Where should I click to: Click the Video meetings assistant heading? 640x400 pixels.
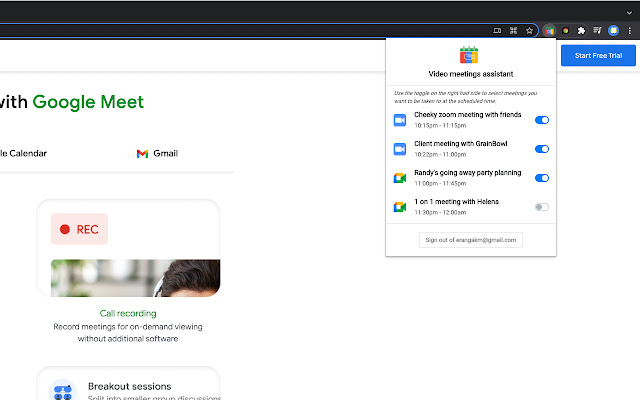471,74
